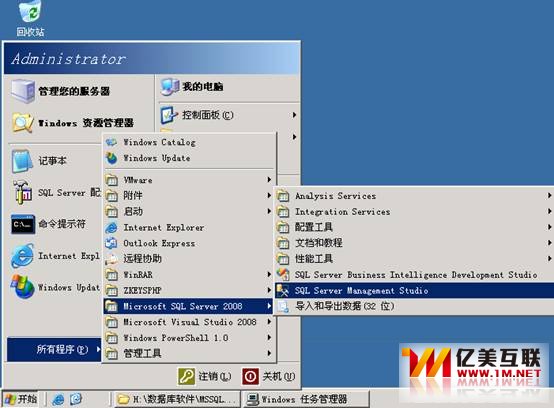Select 性能工具 performance tools entry
Screen dimensions: 554x408
click(x=414, y=259)
